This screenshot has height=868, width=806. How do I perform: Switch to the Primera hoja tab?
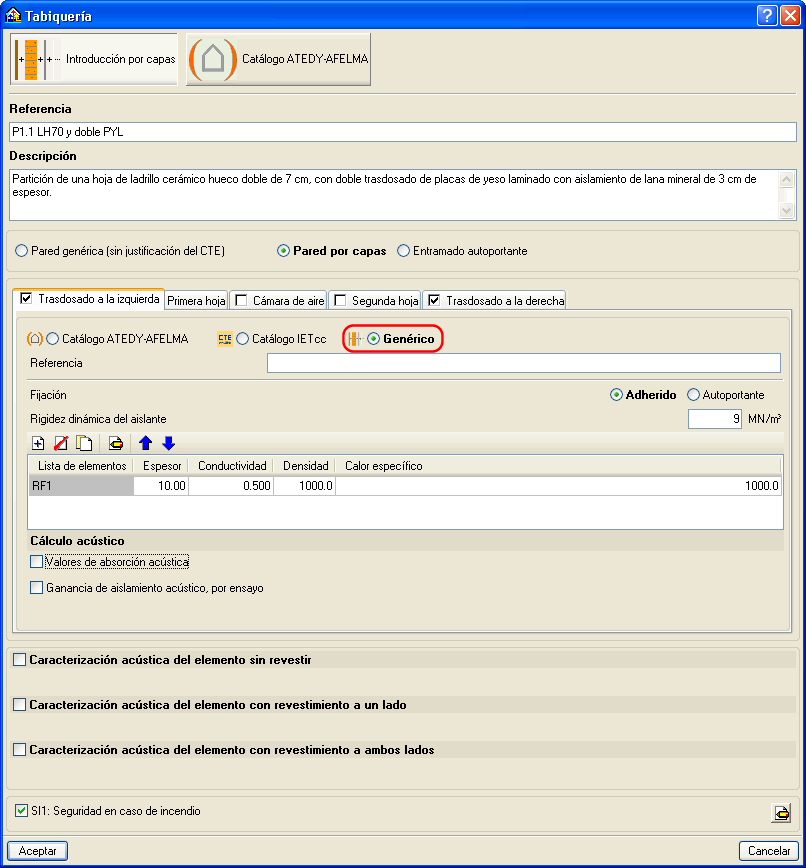click(196, 301)
